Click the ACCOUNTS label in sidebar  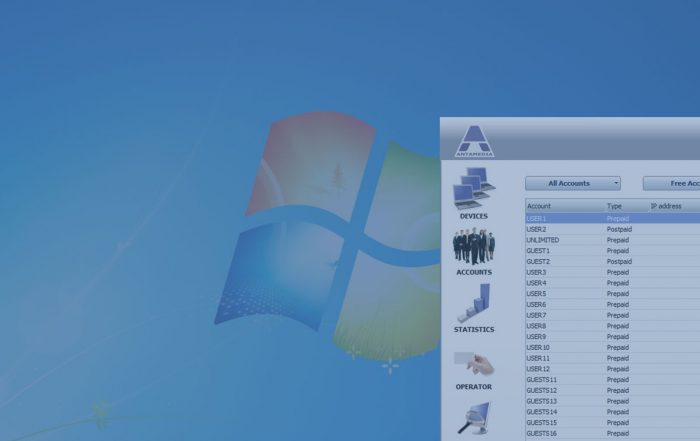tap(474, 272)
